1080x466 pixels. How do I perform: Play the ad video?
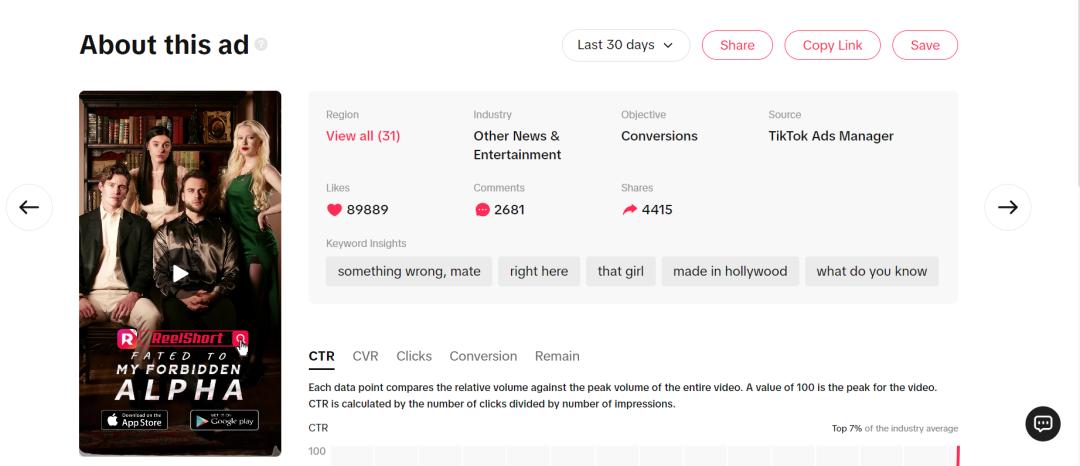pyautogui.click(x=180, y=273)
